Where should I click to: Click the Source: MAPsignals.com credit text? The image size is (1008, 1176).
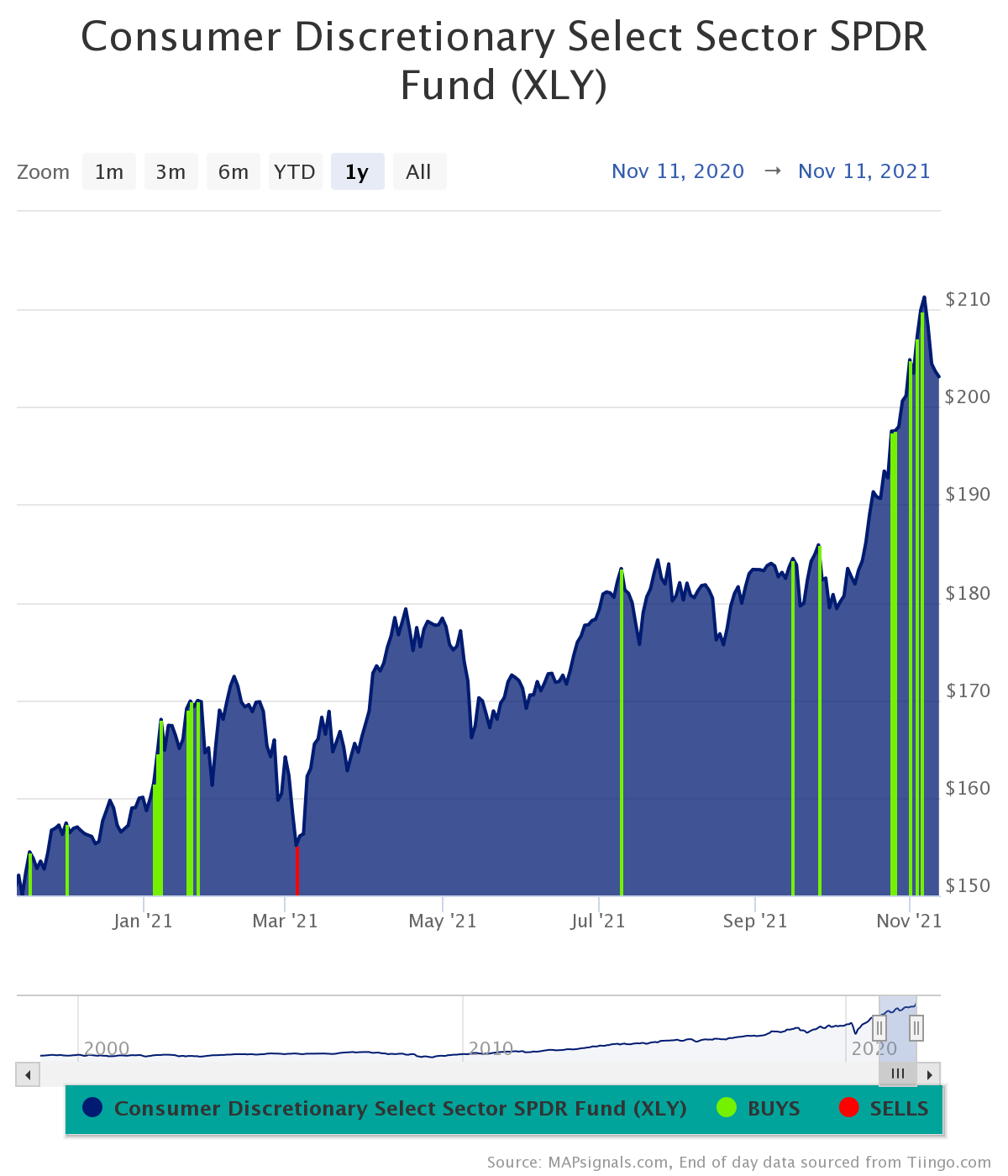(739, 1163)
